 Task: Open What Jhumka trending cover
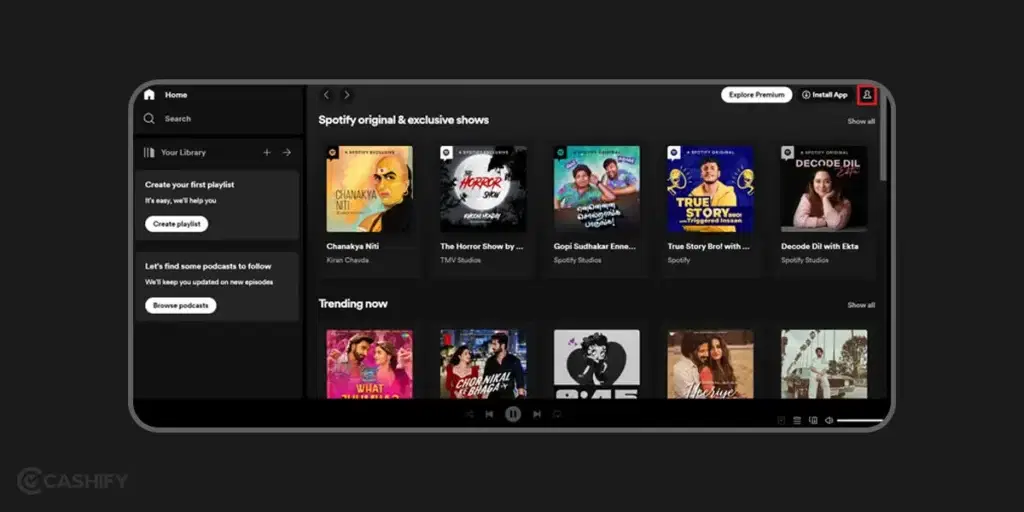pyautogui.click(x=370, y=364)
